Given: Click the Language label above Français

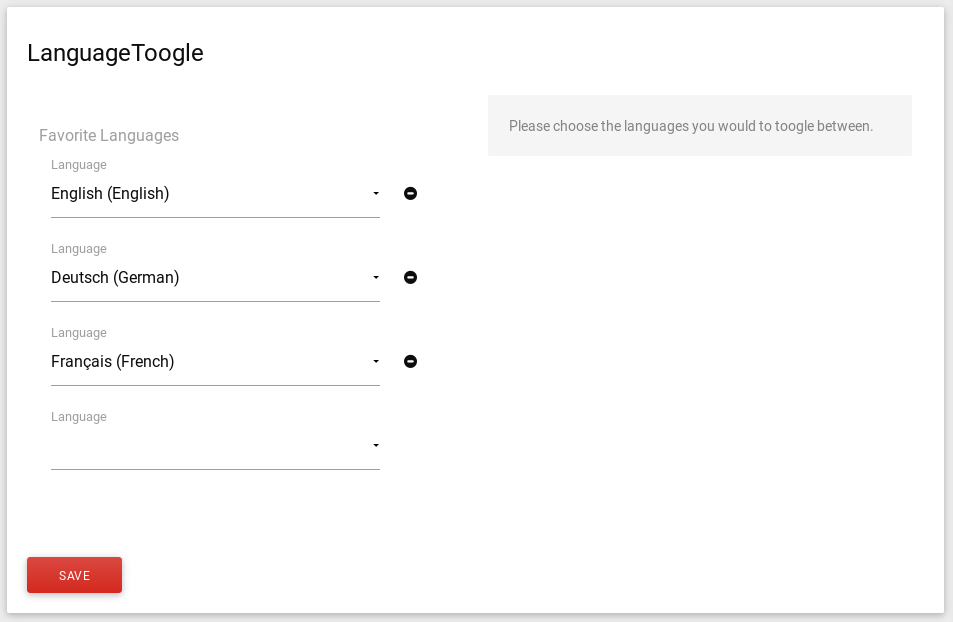Looking at the screenshot, I should pyautogui.click(x=79, y=333).
